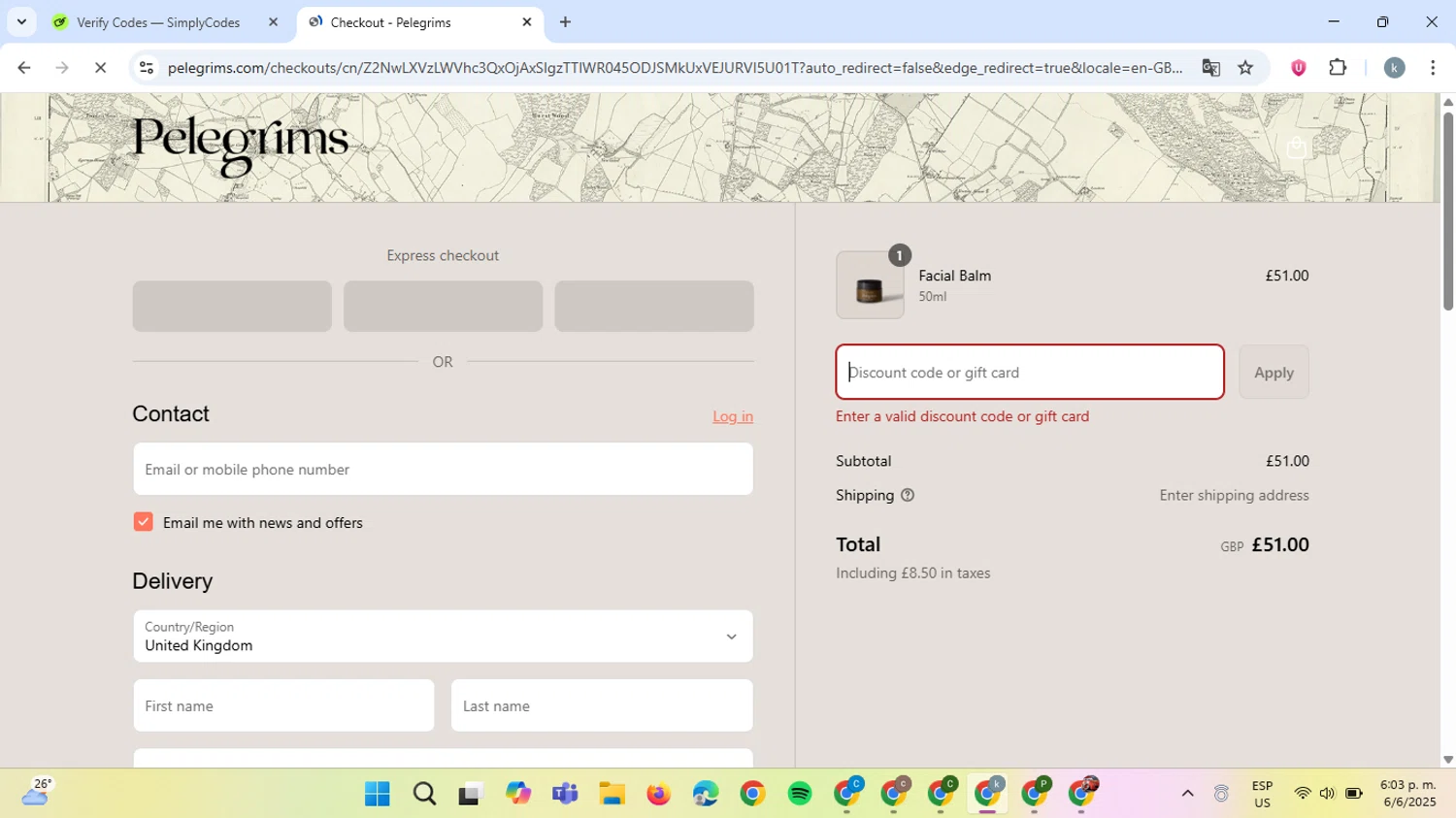Click the last express checkout button
The image size is (1456, 818).
(654, 307)
